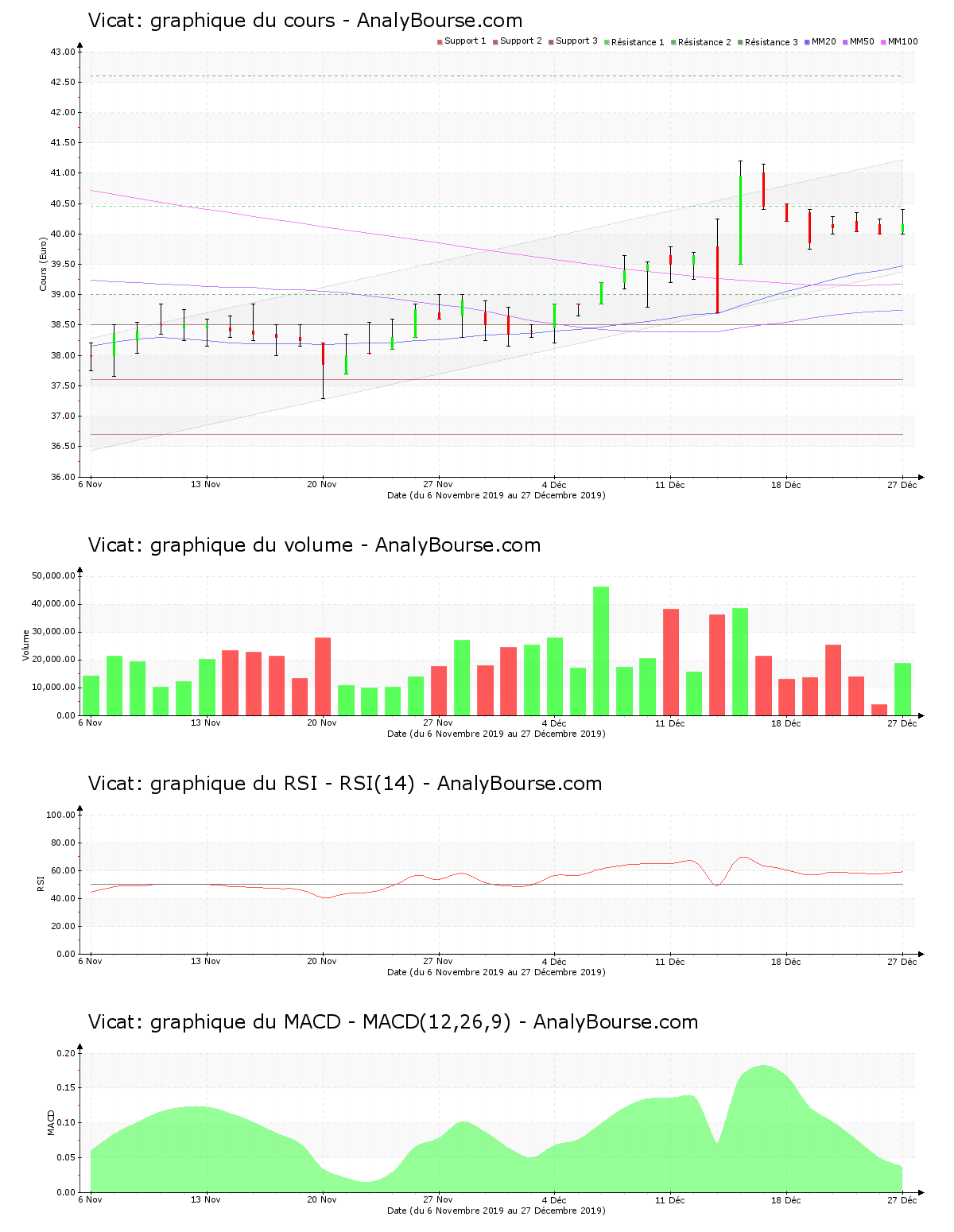This screenshot has width=954, height=1232.
Task: Click the 60.00 RSI axis tick
Action: click(x=63, y=871)
